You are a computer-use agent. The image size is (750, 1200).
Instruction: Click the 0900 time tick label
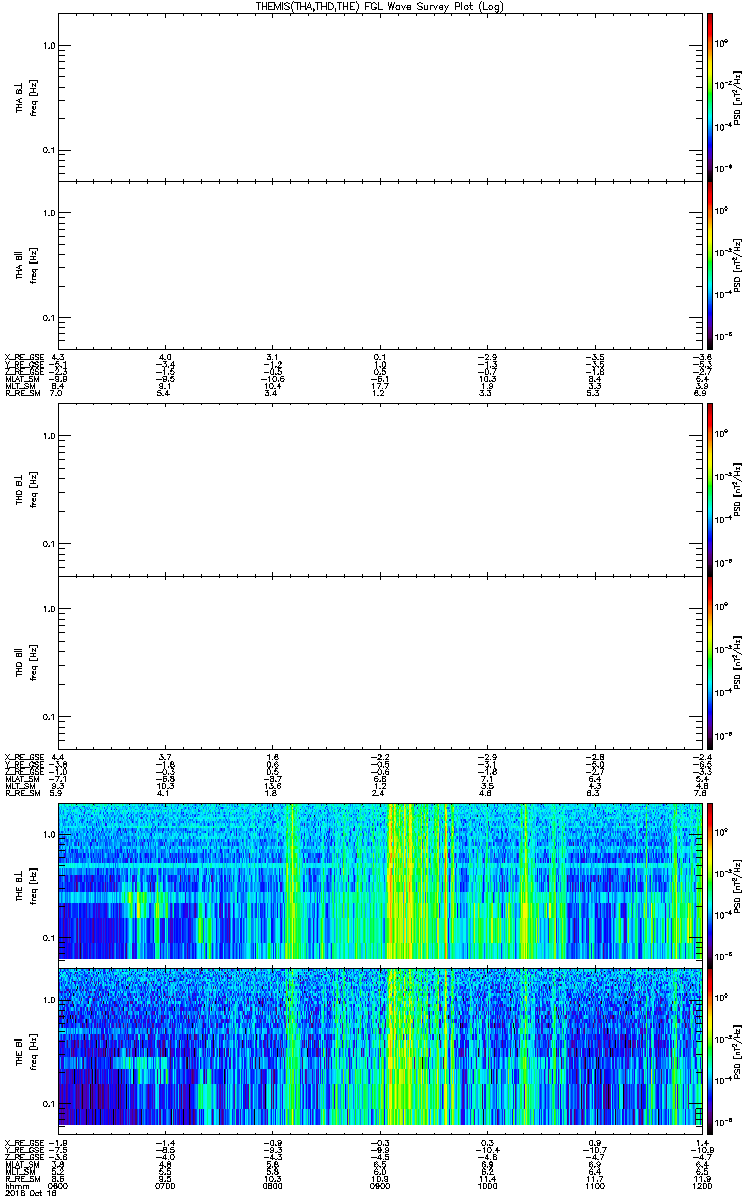pos(380,1187)
